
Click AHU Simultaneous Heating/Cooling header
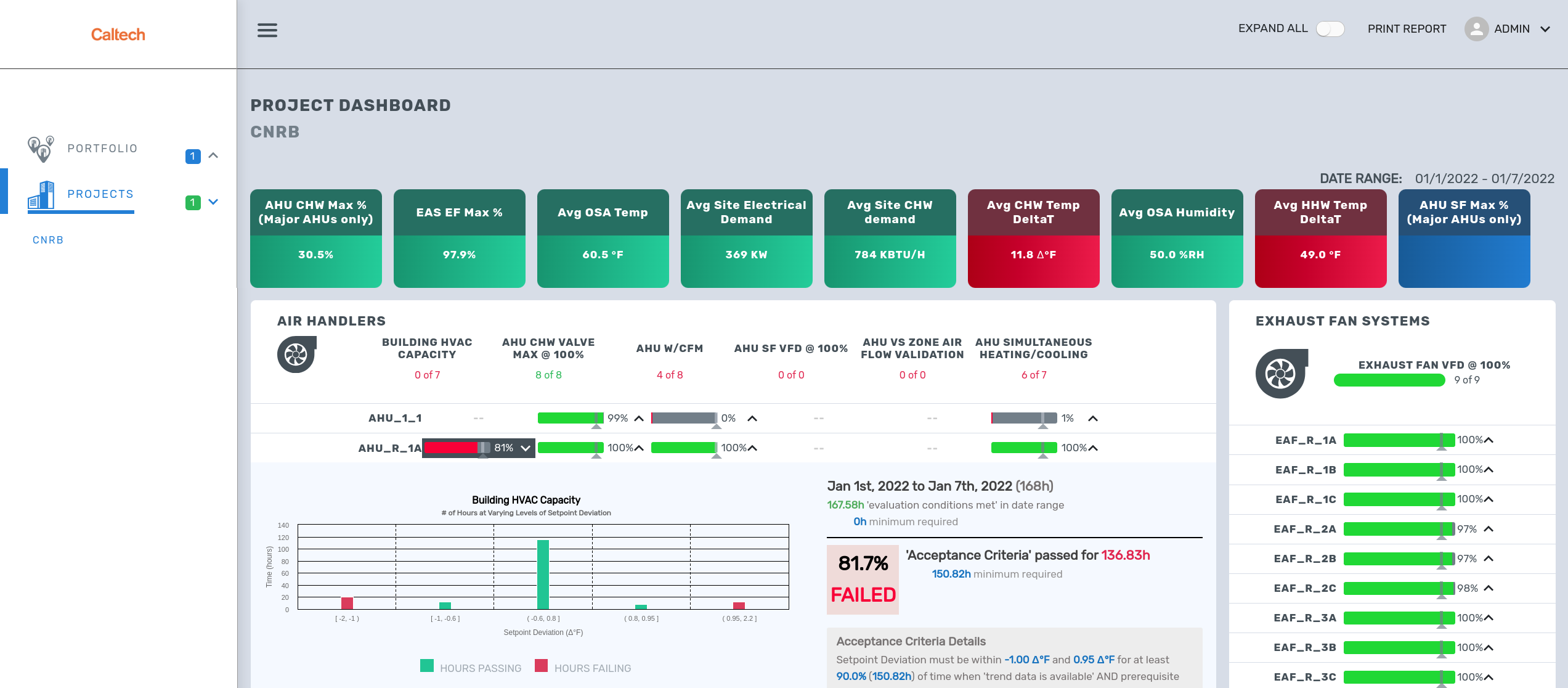(1034, 348)
